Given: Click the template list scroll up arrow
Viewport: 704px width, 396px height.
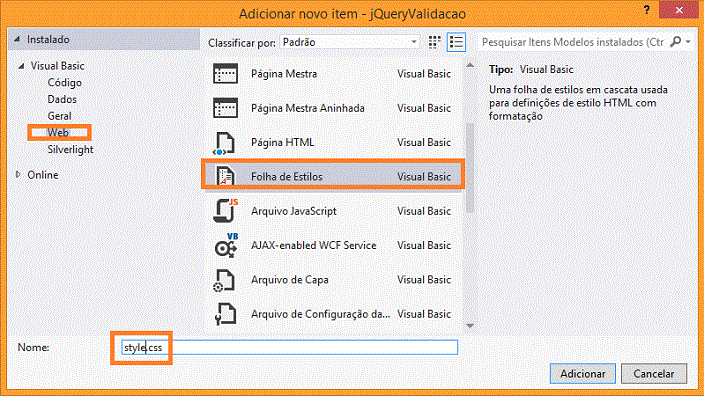Looking at the screenshot, I should point(470,66).
